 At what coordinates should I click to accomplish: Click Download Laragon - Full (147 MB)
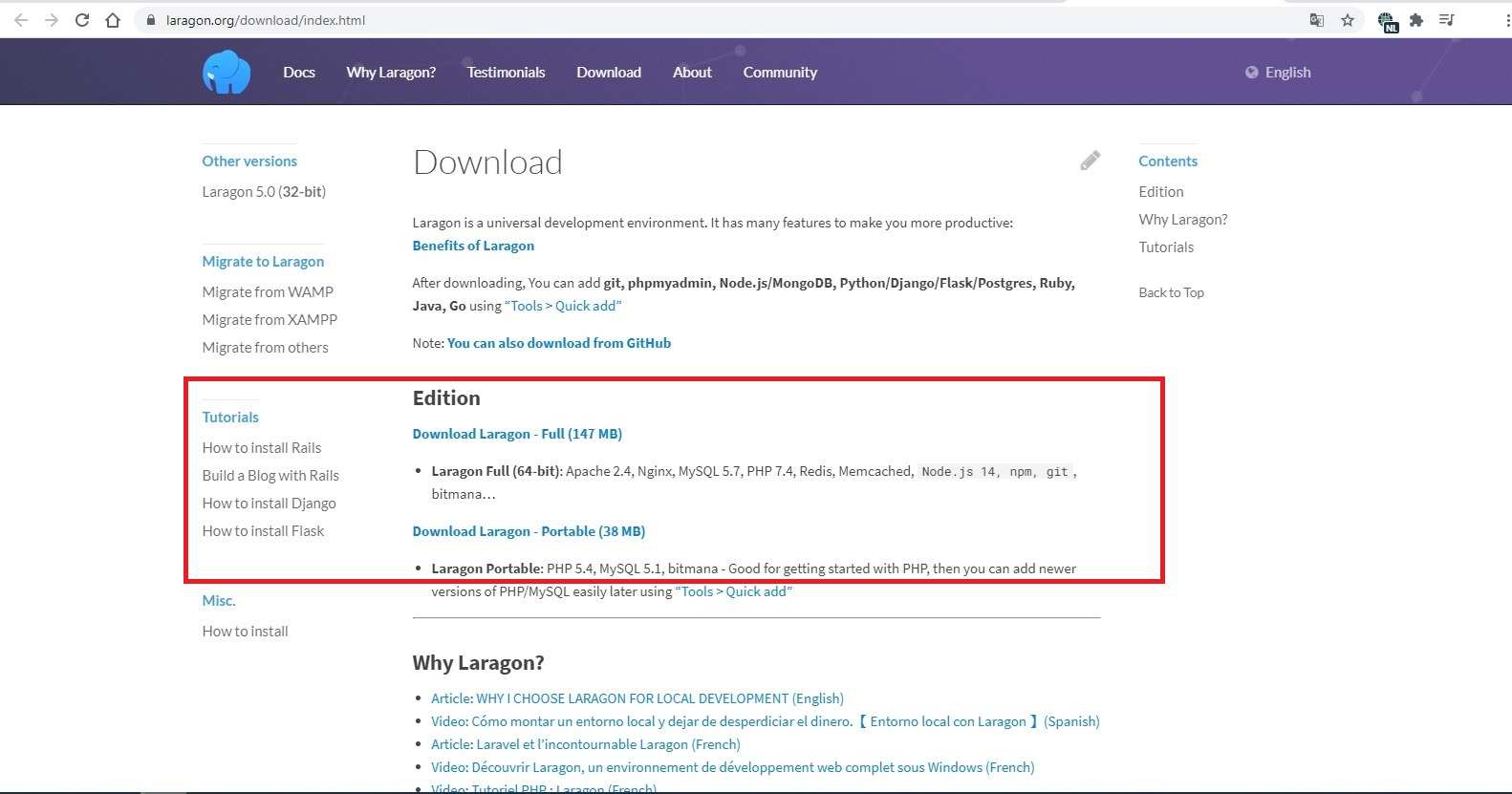(x=517, y=434)
